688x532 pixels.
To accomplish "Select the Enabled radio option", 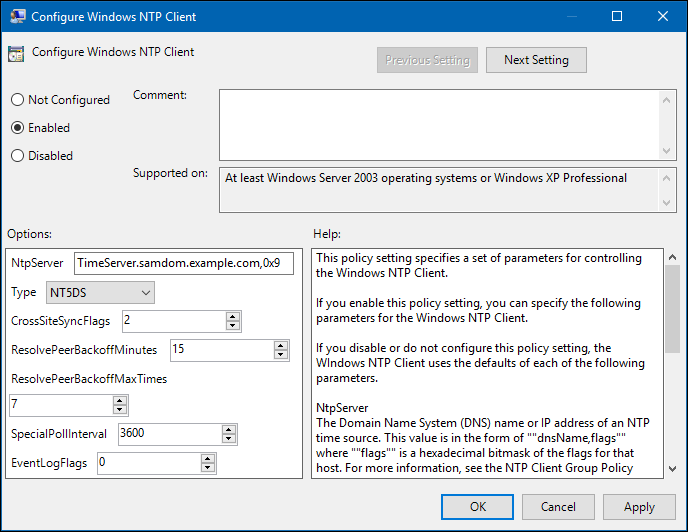I will (17, 128).
